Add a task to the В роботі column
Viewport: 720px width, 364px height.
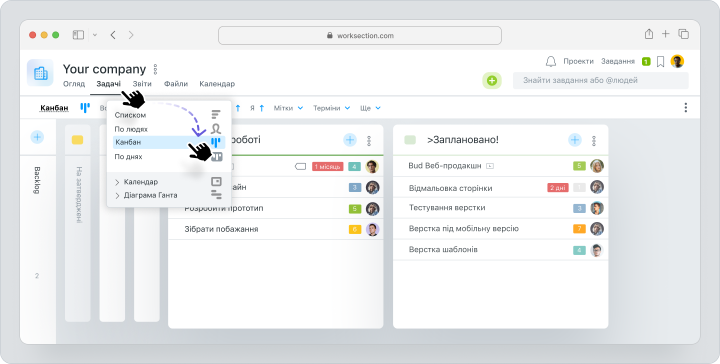point(350,140)
